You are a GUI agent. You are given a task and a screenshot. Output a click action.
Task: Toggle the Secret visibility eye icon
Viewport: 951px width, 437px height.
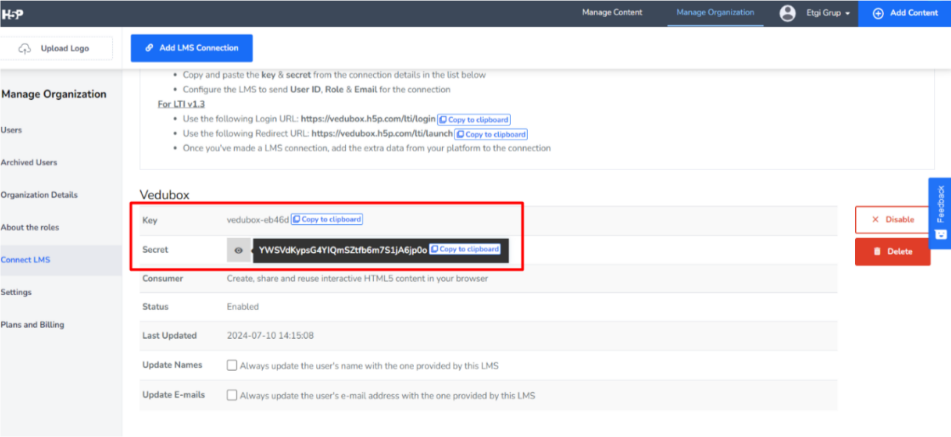pos(239,250)
